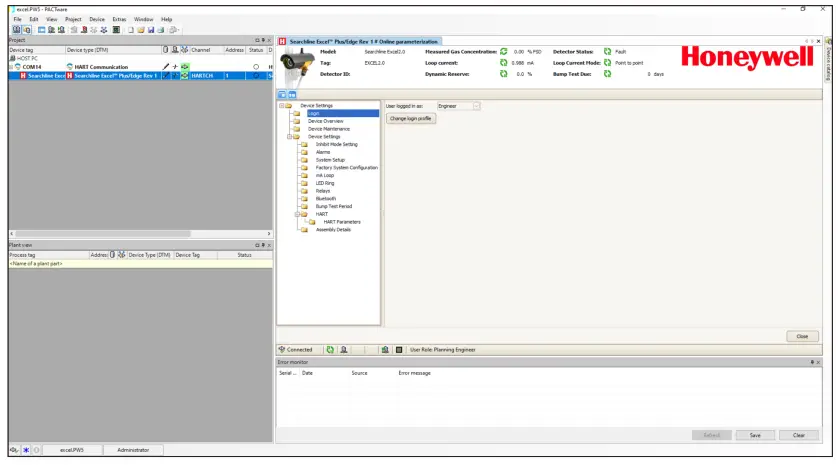Image resolution: width=838 pixels, height=465 pixels.
Task: Click the dark green parameter toolbar icon
Action: pos(116,30)
